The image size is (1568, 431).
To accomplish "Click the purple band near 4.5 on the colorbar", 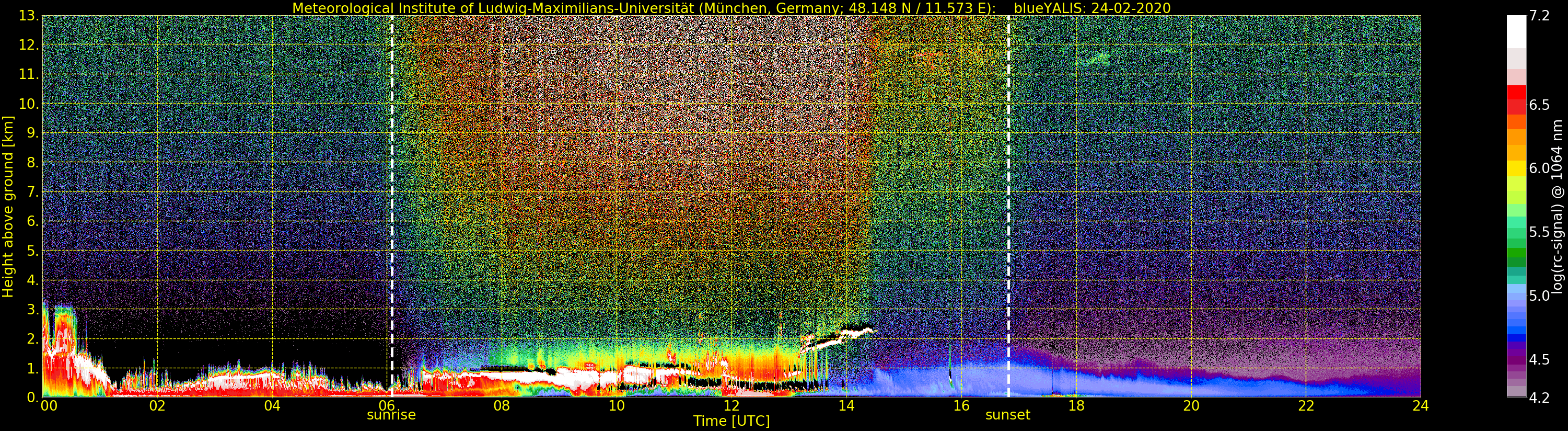I will pyautogui.click(x=1516, y=358).
